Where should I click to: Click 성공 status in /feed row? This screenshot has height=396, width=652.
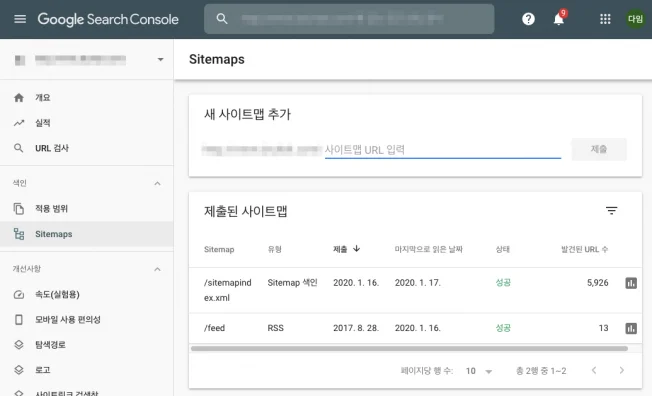point(503,328)
